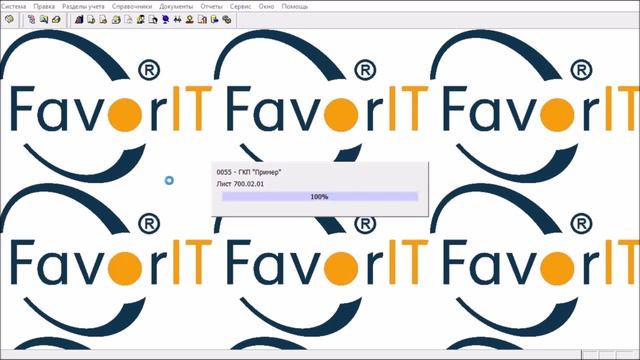Click the dark purple building toolbar icon
Screen dimensions: 640x360
click(79, 20)
